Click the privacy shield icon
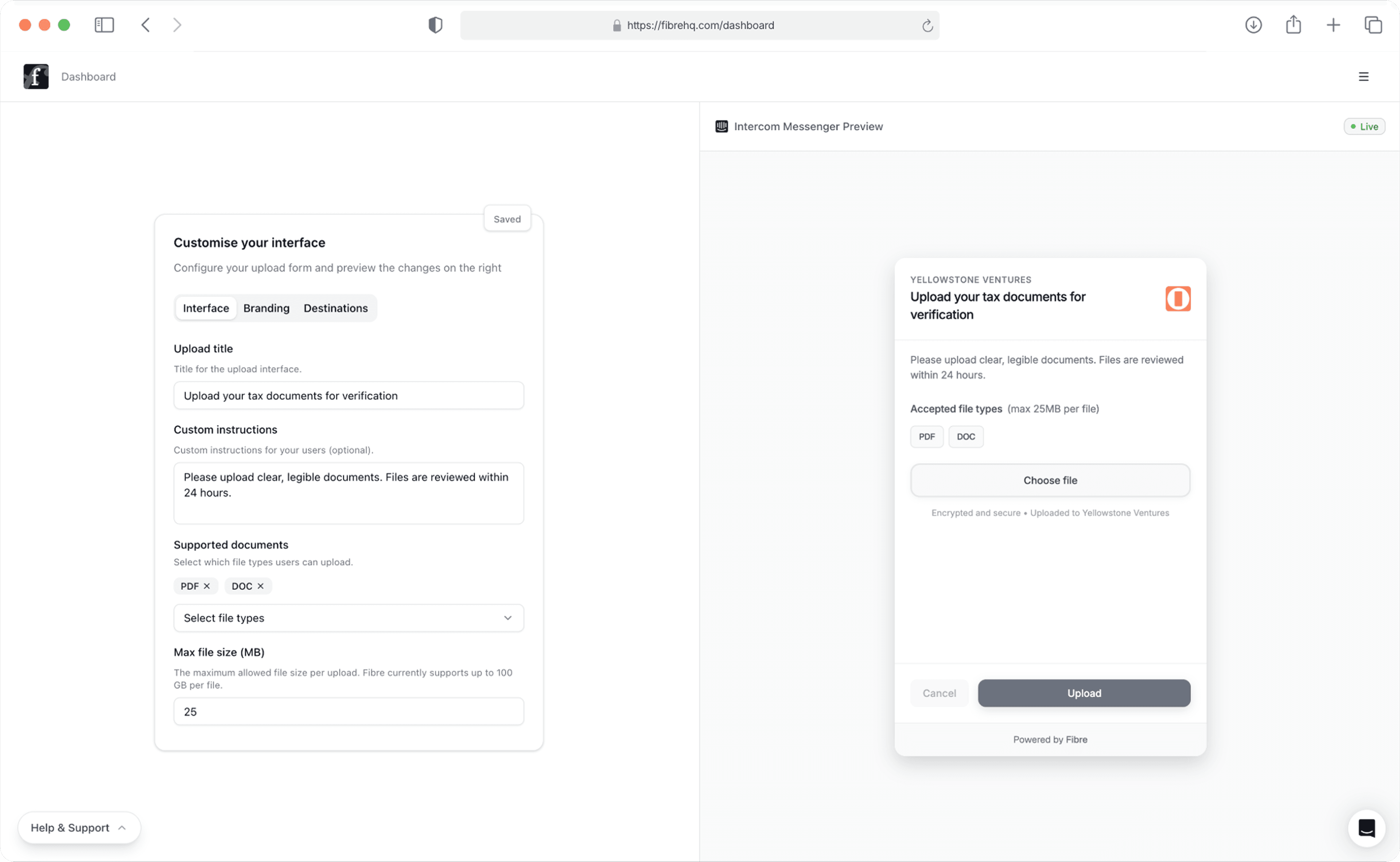 (435, 25)
